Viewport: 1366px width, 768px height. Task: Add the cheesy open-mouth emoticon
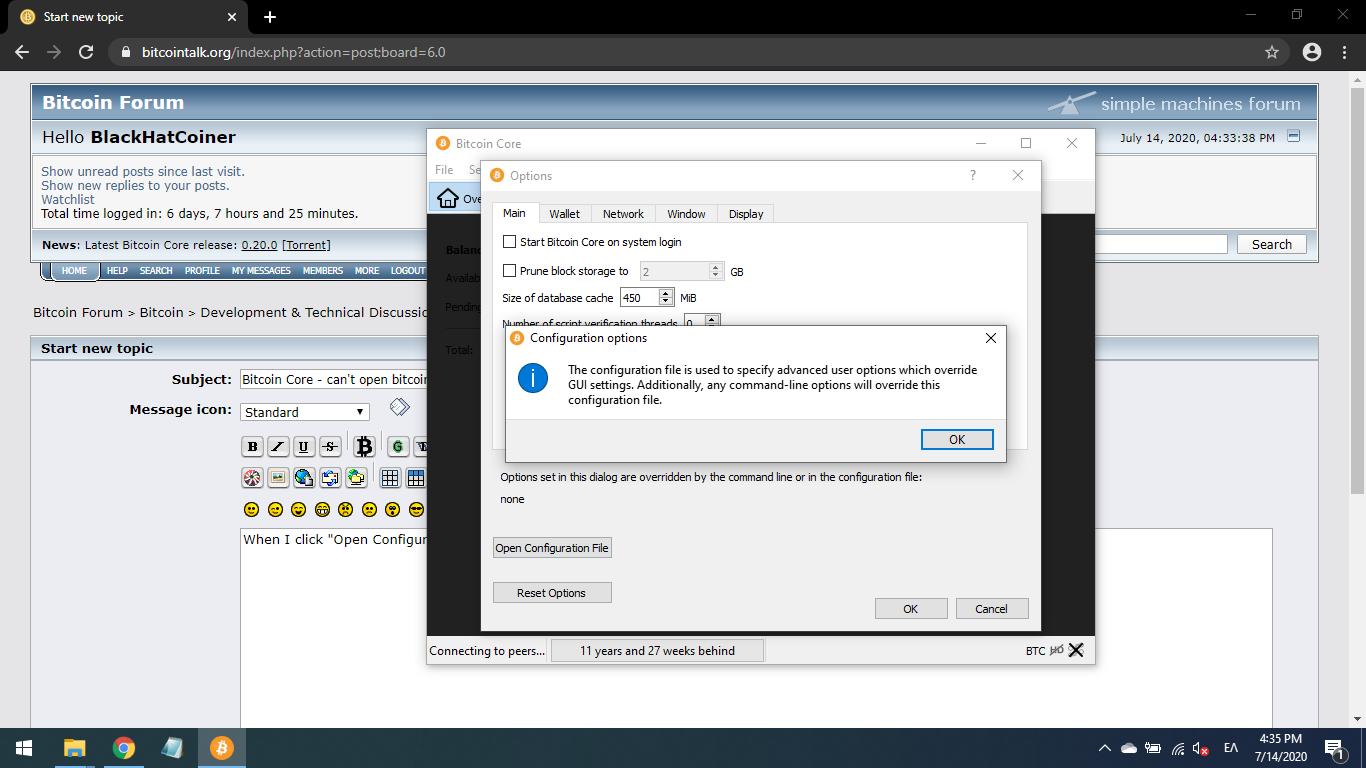299,510
